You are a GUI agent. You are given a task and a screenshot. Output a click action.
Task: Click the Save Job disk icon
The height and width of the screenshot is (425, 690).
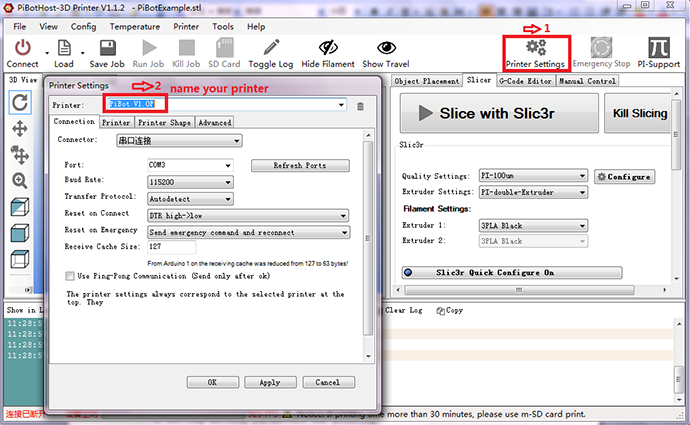click(106, 47)
